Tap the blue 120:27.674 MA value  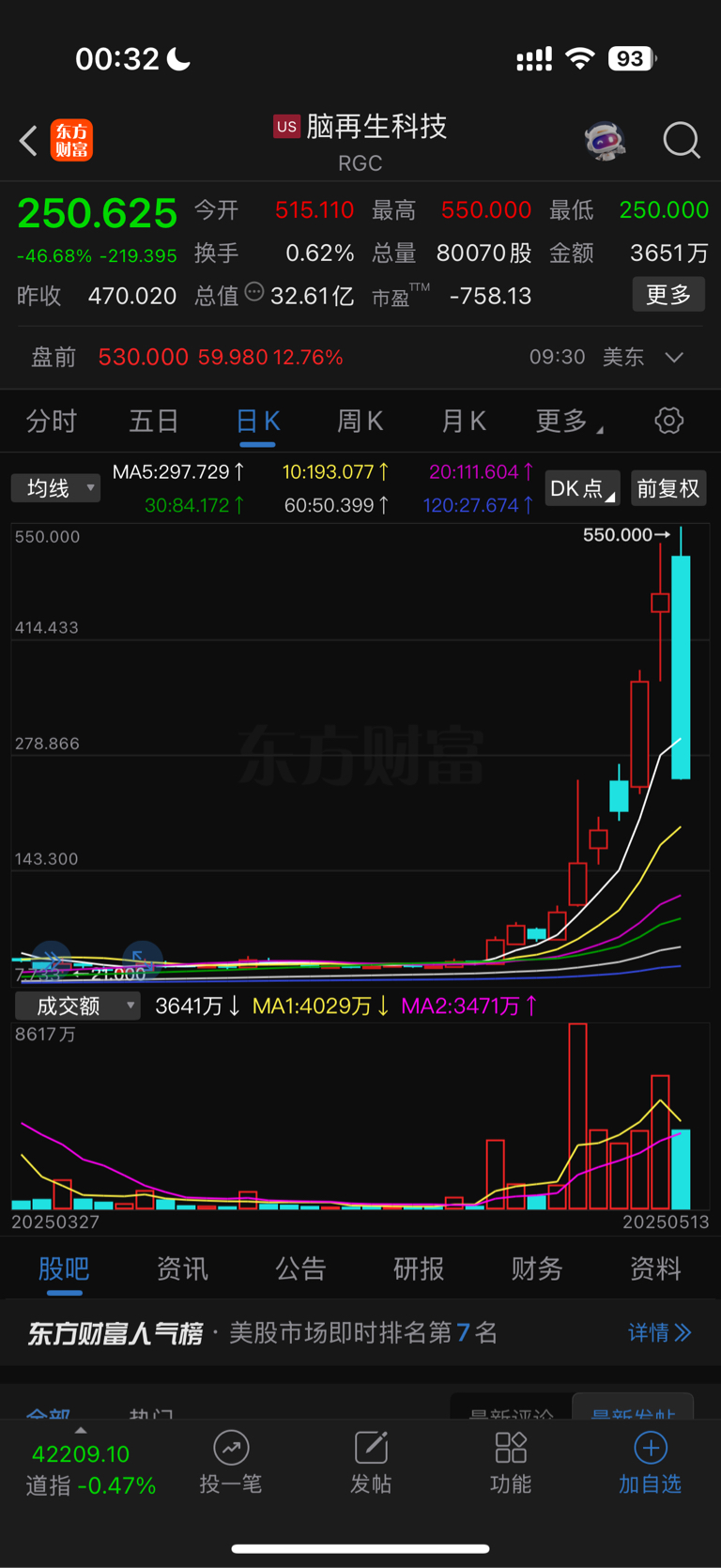tap(479, 506)
